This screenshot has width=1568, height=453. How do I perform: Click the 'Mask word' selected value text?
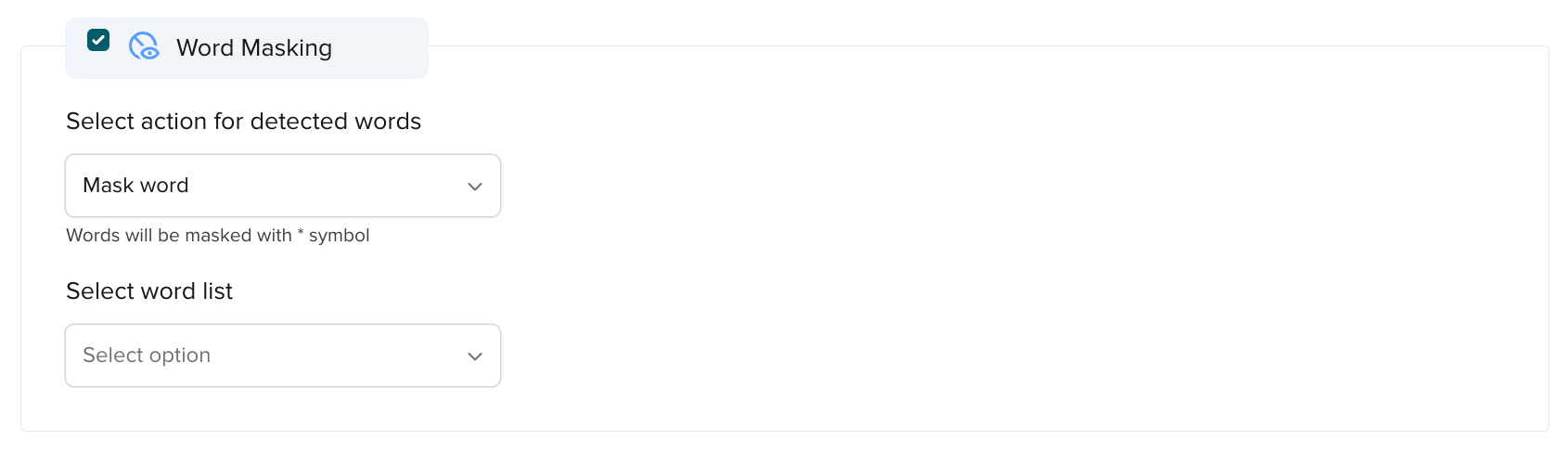(135, 186)
